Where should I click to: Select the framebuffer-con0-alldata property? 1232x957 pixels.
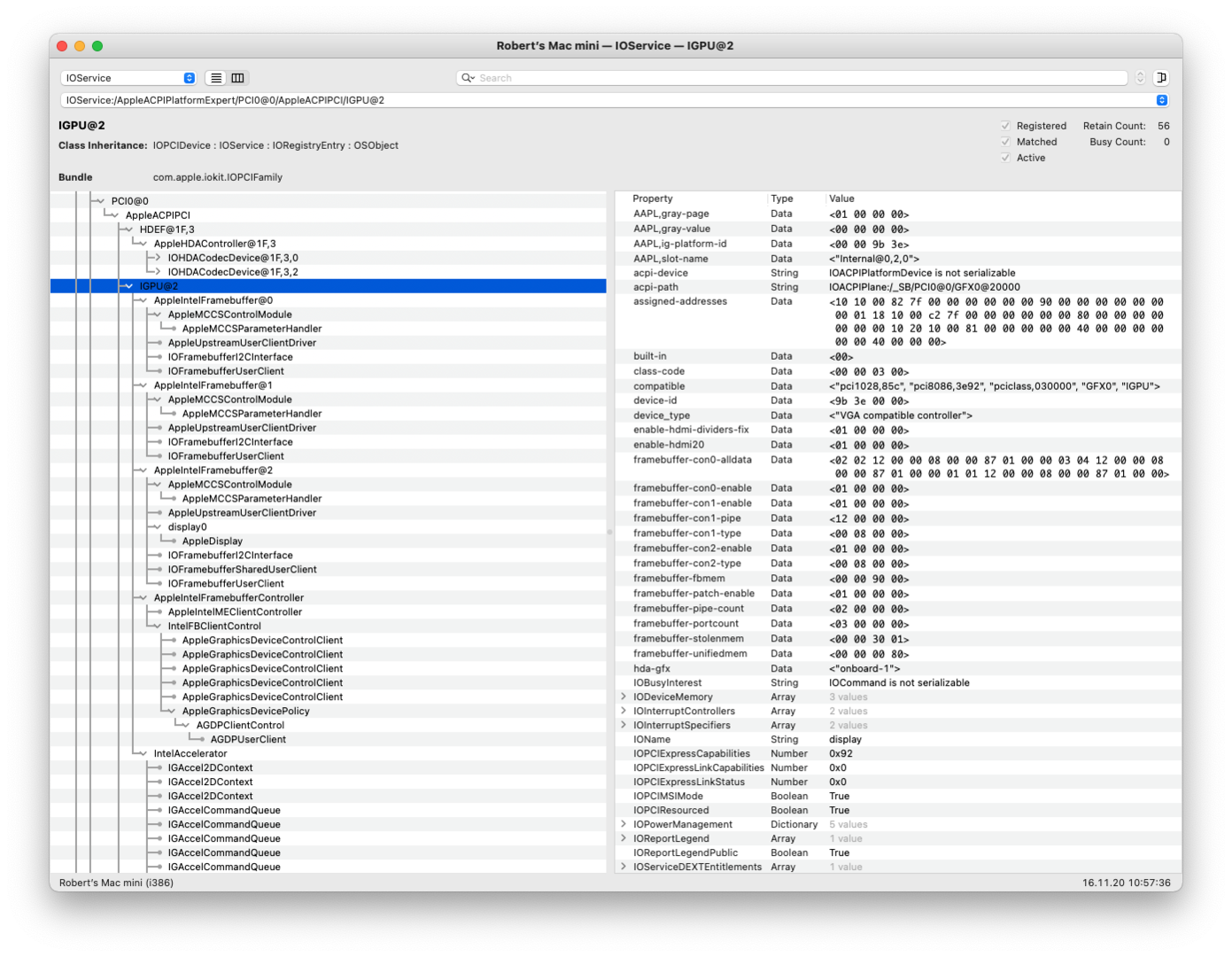click(898, 467)
